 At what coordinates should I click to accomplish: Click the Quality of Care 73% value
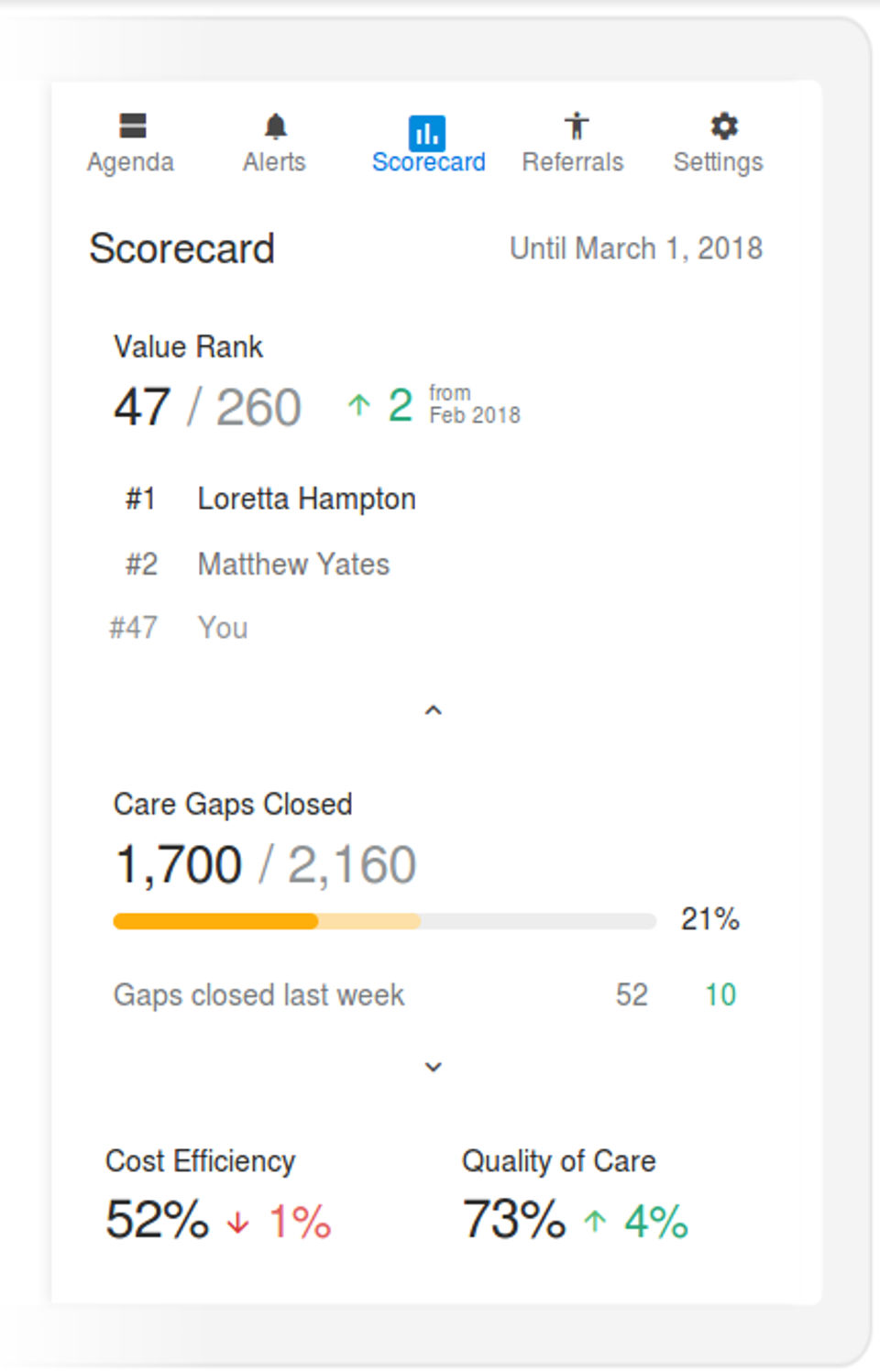[514, 1220]
